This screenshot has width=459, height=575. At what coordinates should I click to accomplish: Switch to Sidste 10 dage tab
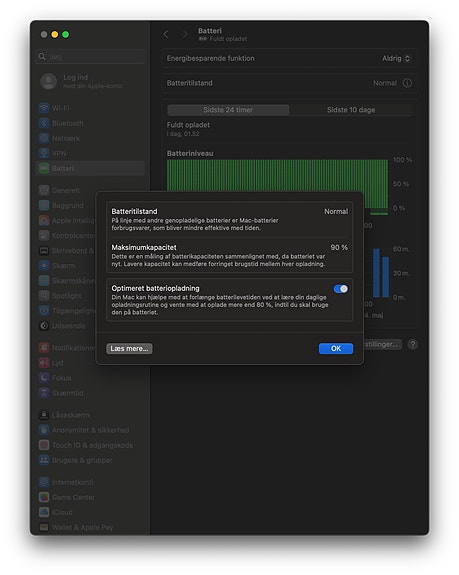[351, 110]
